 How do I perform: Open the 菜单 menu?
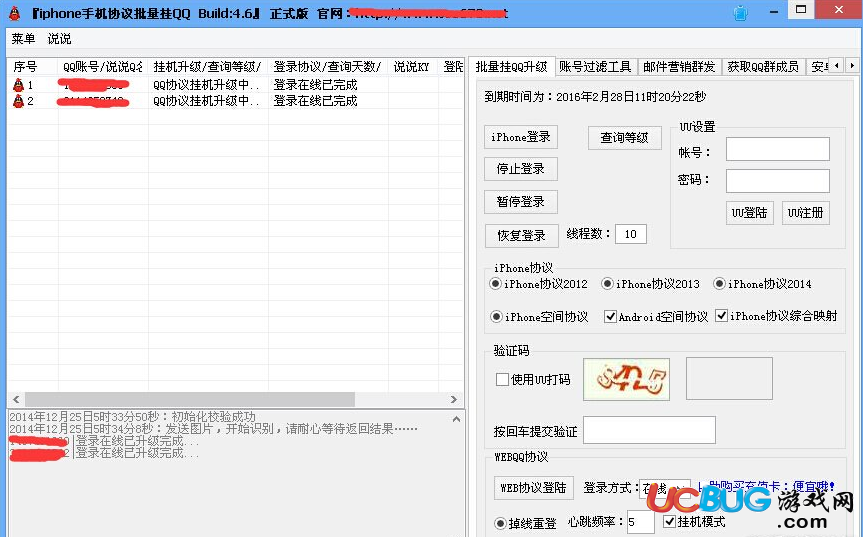click(23, 39)
